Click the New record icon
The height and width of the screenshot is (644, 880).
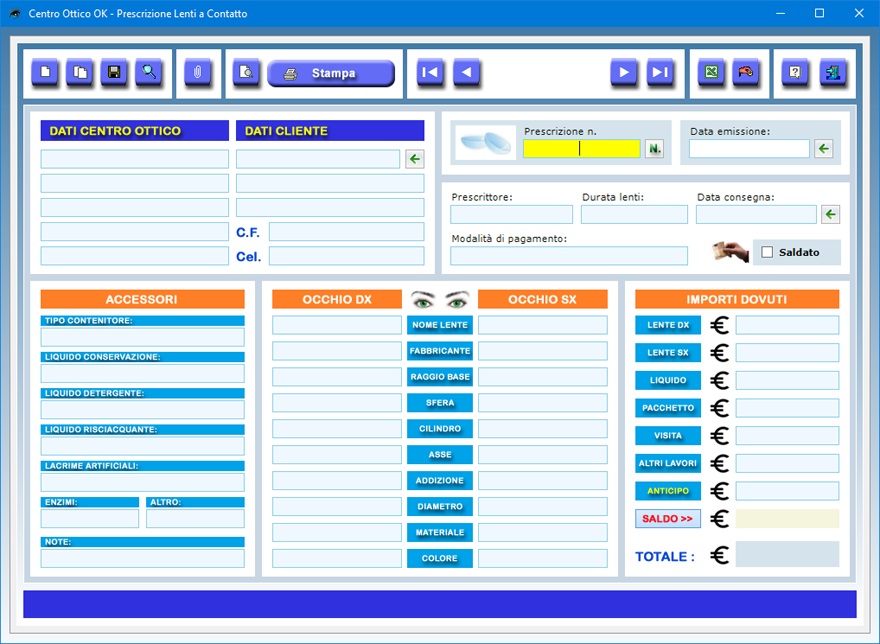tap(45, 72)
